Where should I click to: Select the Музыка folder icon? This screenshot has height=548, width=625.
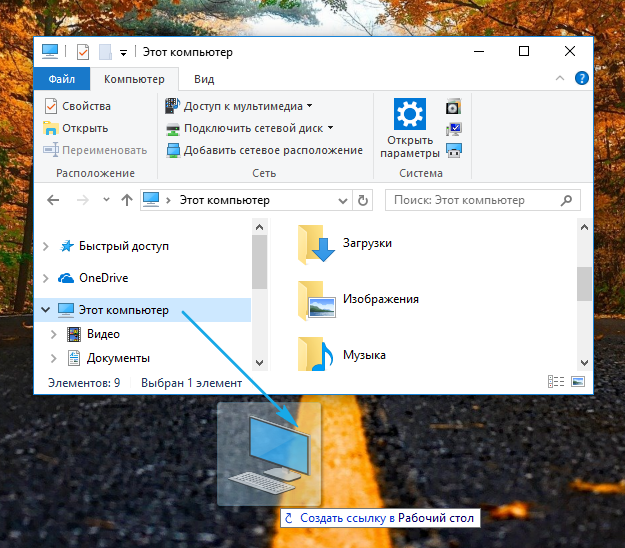click(316, 354)
